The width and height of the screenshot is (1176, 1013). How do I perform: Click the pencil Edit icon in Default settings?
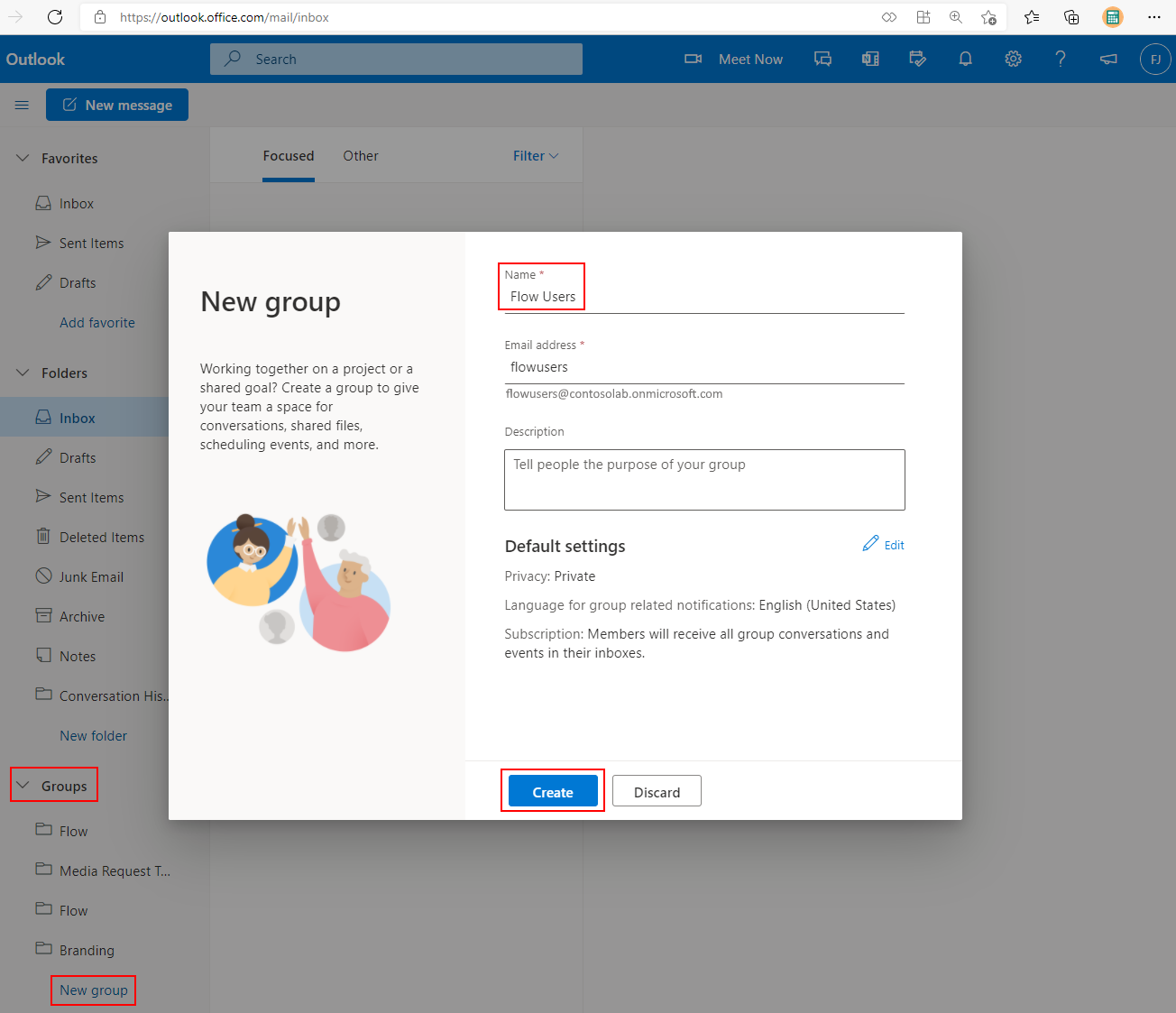870,543
